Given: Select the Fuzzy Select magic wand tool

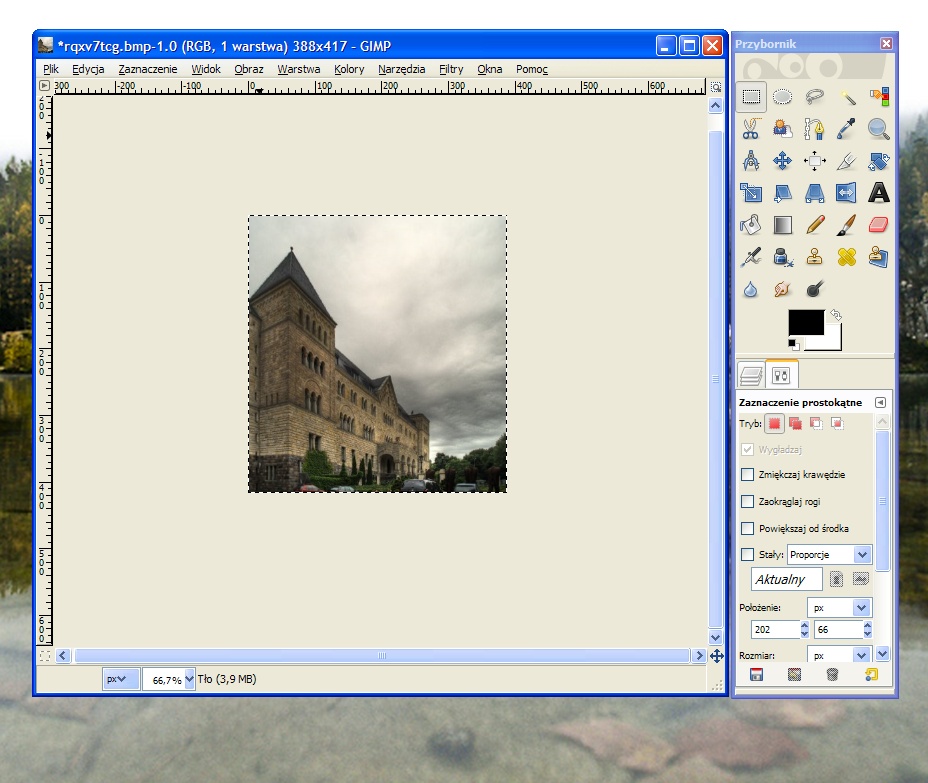Looking at the screenshot, I should click(847, 97).
